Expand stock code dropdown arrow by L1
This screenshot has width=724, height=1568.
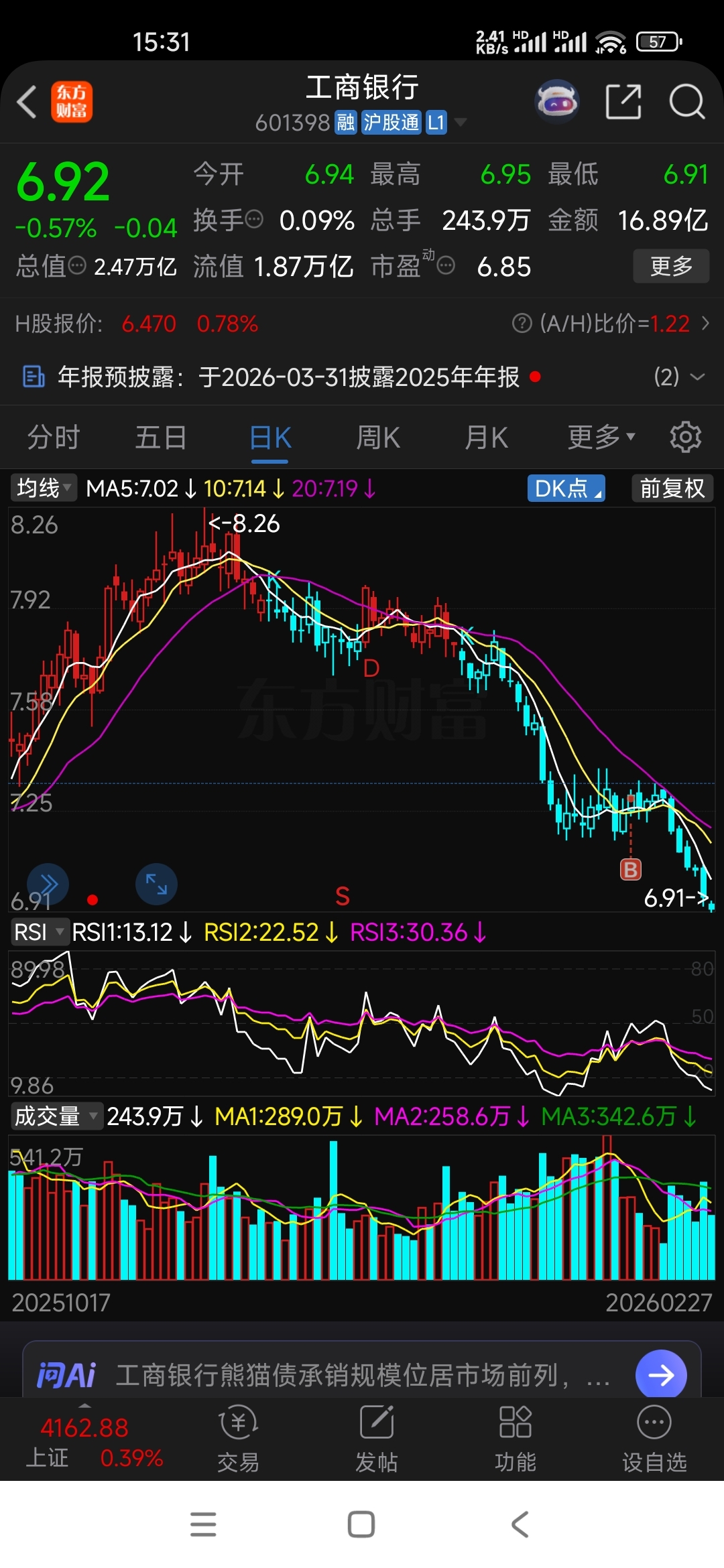click(461, 123)
